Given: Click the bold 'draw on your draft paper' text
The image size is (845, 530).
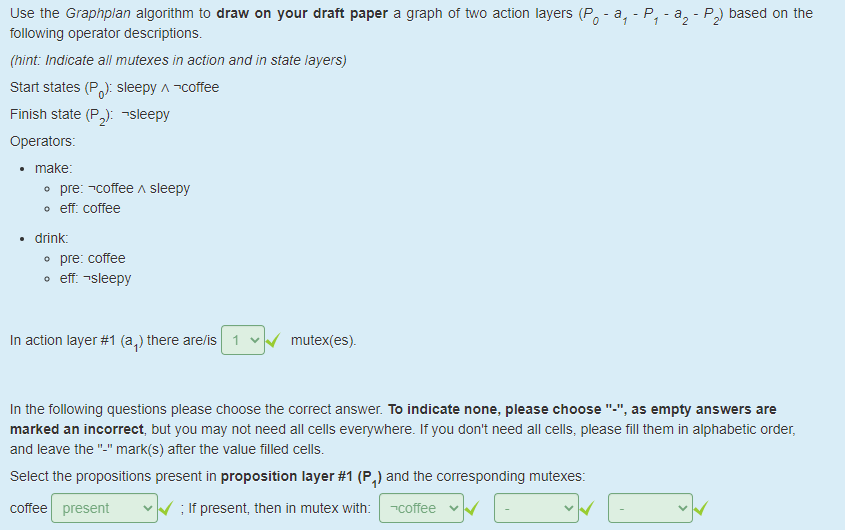Looking at the screenshot, I should coord(302,13).
